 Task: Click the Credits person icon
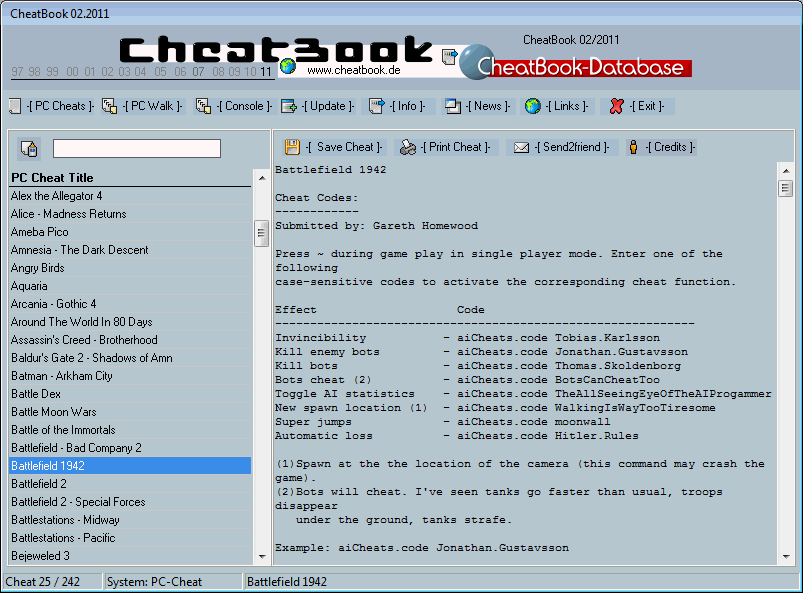tap(633, 147)
